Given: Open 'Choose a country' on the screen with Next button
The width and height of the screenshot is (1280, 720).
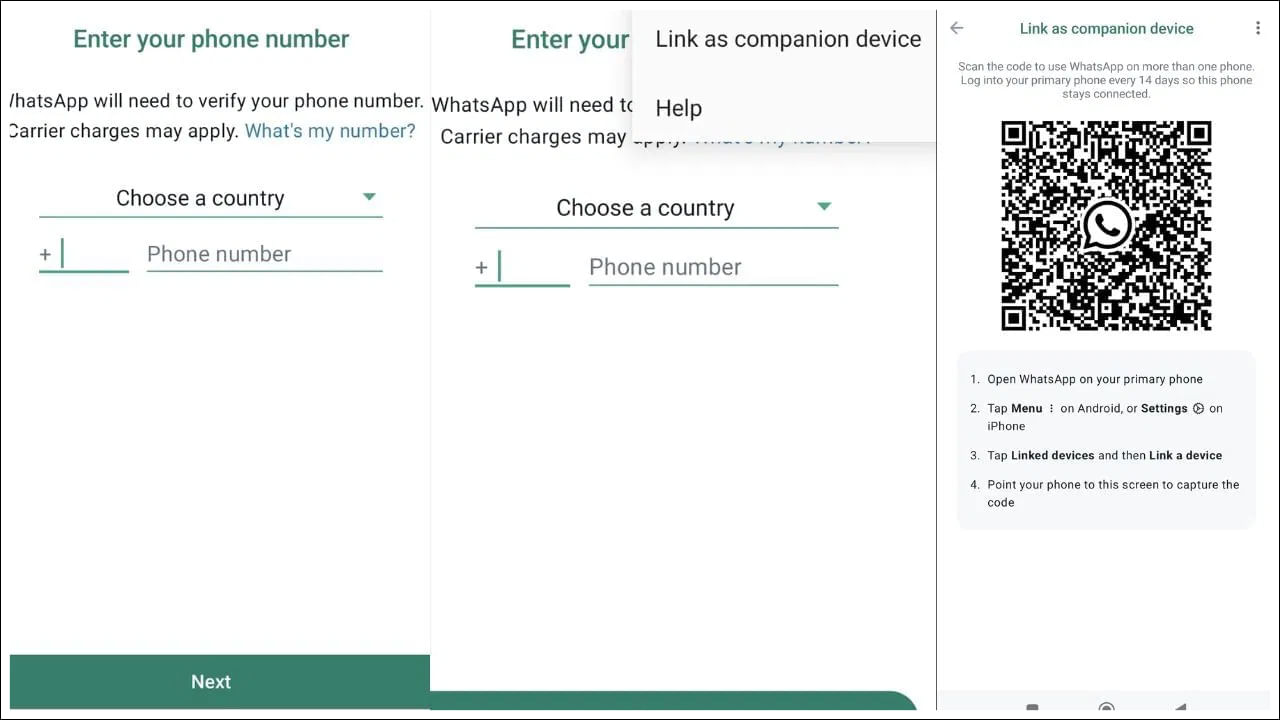Looking at the screenshot, I should [x=211, y=198].
